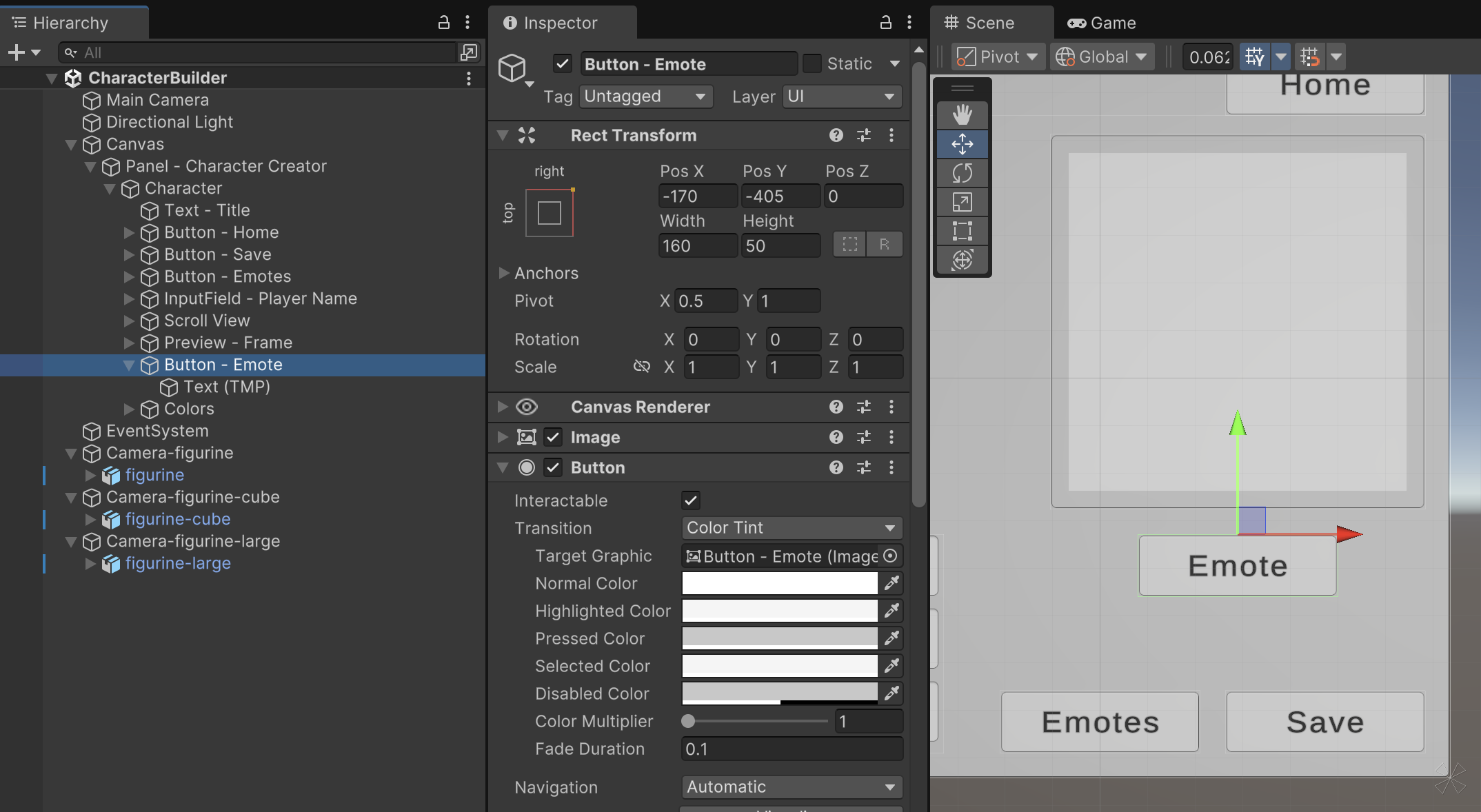The width and height of the screenshot is (1481, 812).
Task: Select Button - Emotes in hierarchy
Action: [x=227, y=276]
